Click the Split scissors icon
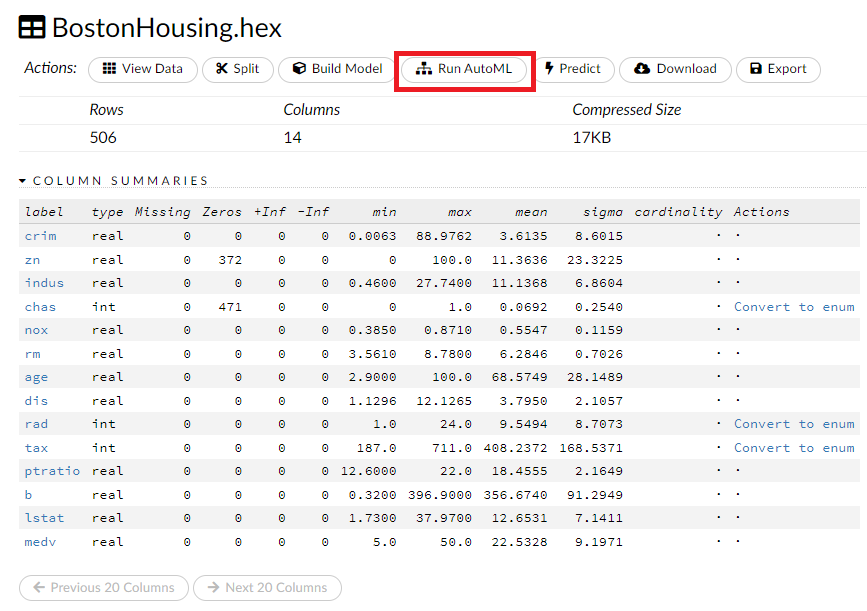This screenshot has height=611, width=867. coord(221,69)
